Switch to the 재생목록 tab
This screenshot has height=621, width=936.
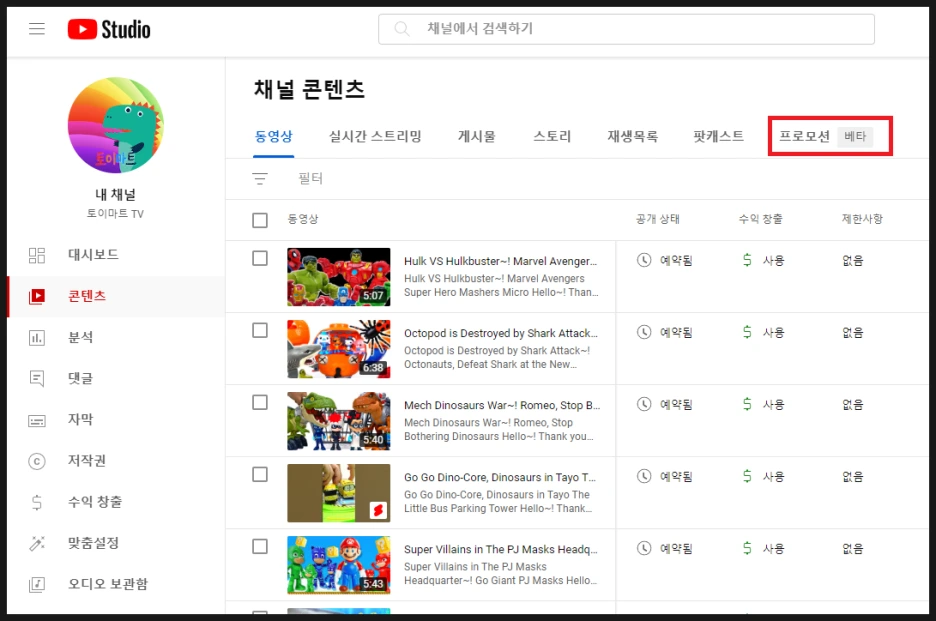click(x=633, y=137)
